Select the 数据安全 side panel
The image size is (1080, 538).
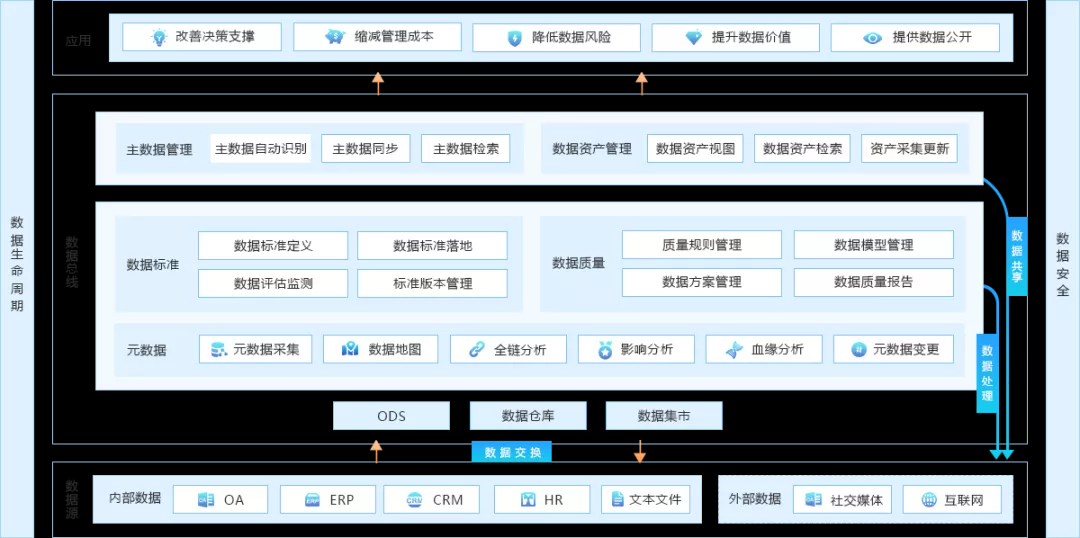point(1062,270)
